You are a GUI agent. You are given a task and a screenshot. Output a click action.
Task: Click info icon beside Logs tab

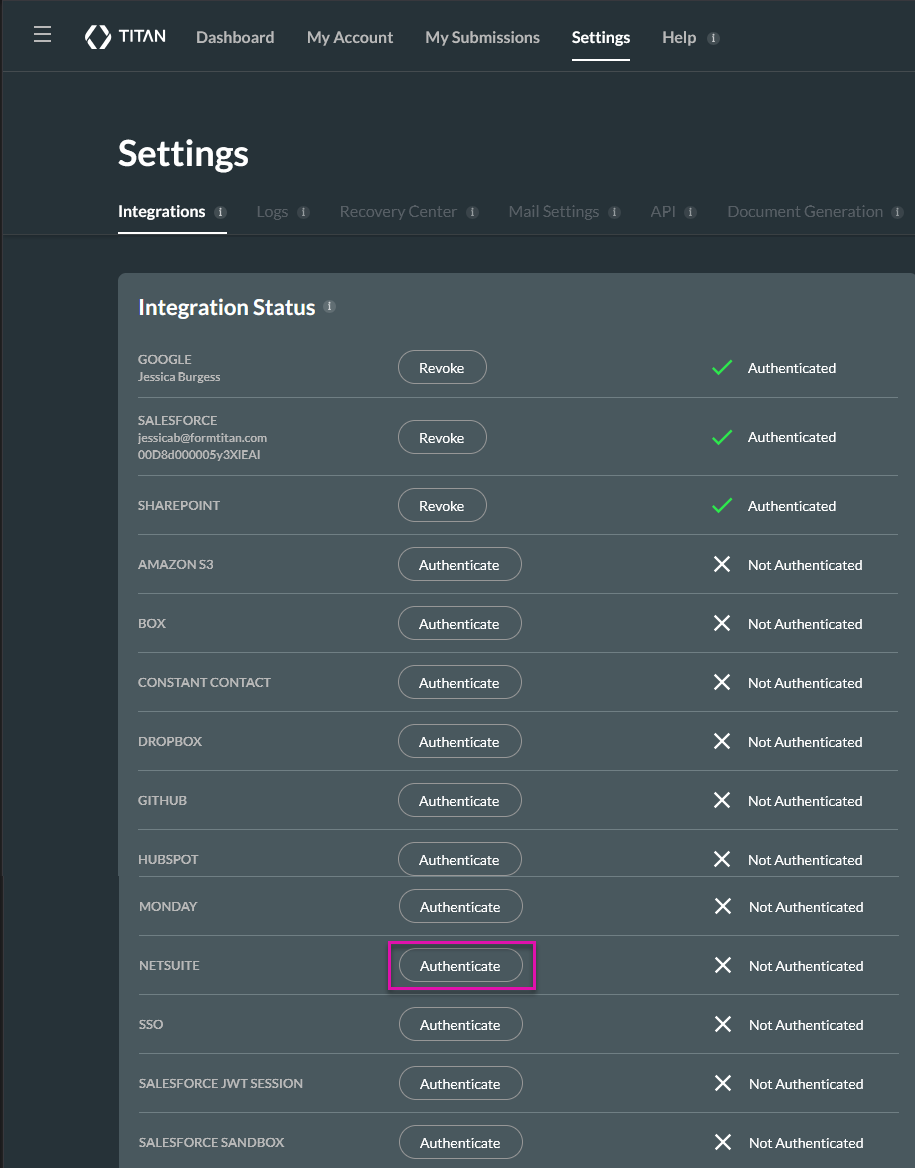coord(303,212)
